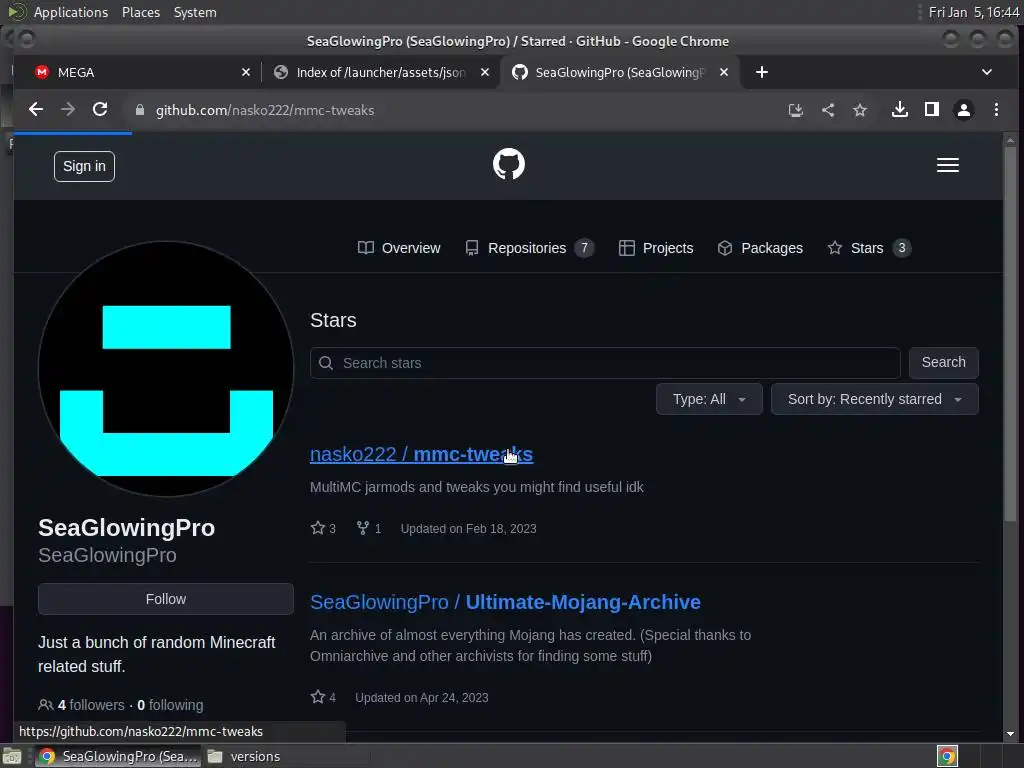Open Chrome downloads icon
1024x768 pixels.
tap(900, 110)
